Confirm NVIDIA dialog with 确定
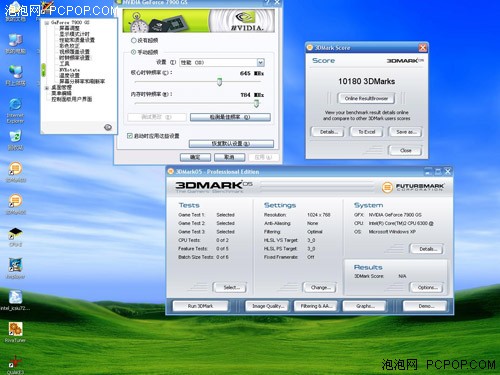Screen dimensions: 500x375 pyautogui.click(x=195, y=157)
